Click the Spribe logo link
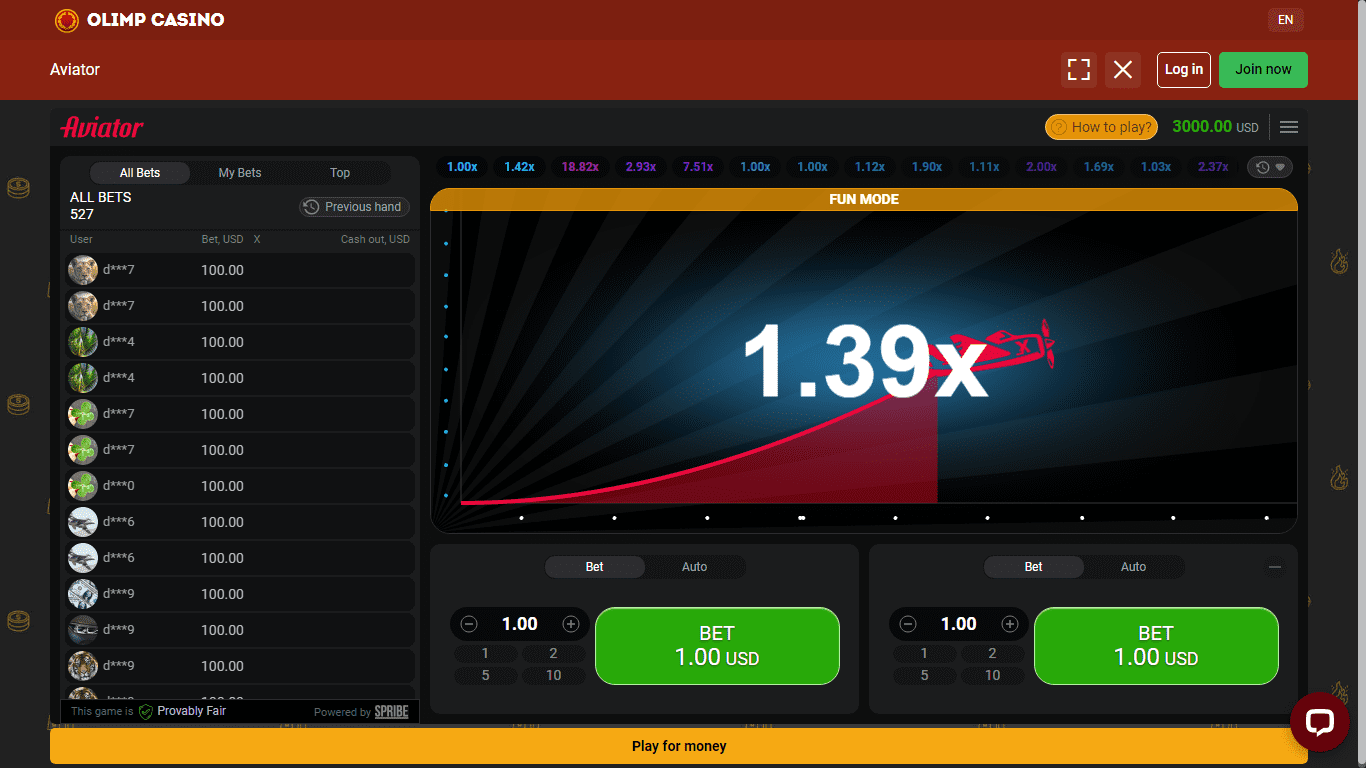The width and height of the screenshot is (1366, 768). [391, 712]
